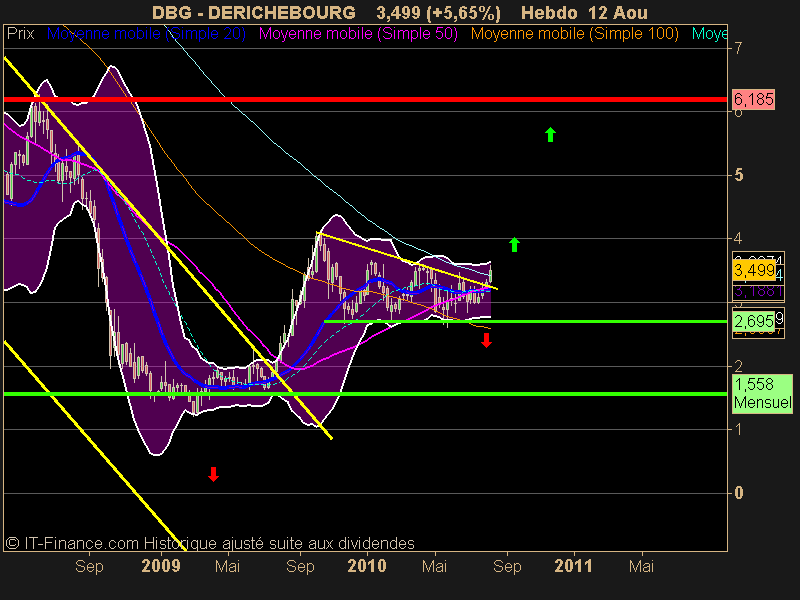
Task: Click the "Hebdo 12 Aou" period label
Action: point(585,13)
